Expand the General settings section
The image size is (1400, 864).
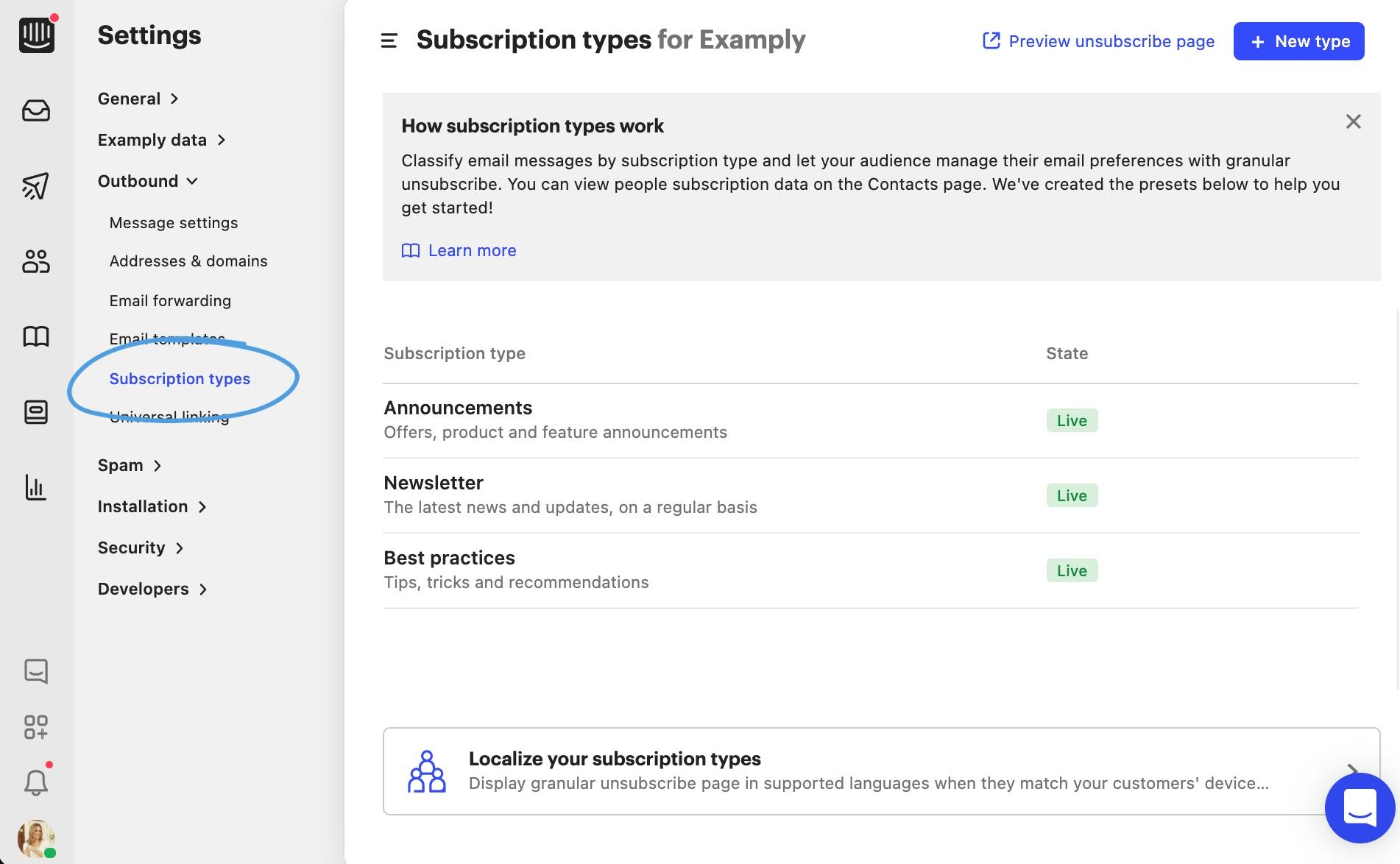tap(138, 99)
